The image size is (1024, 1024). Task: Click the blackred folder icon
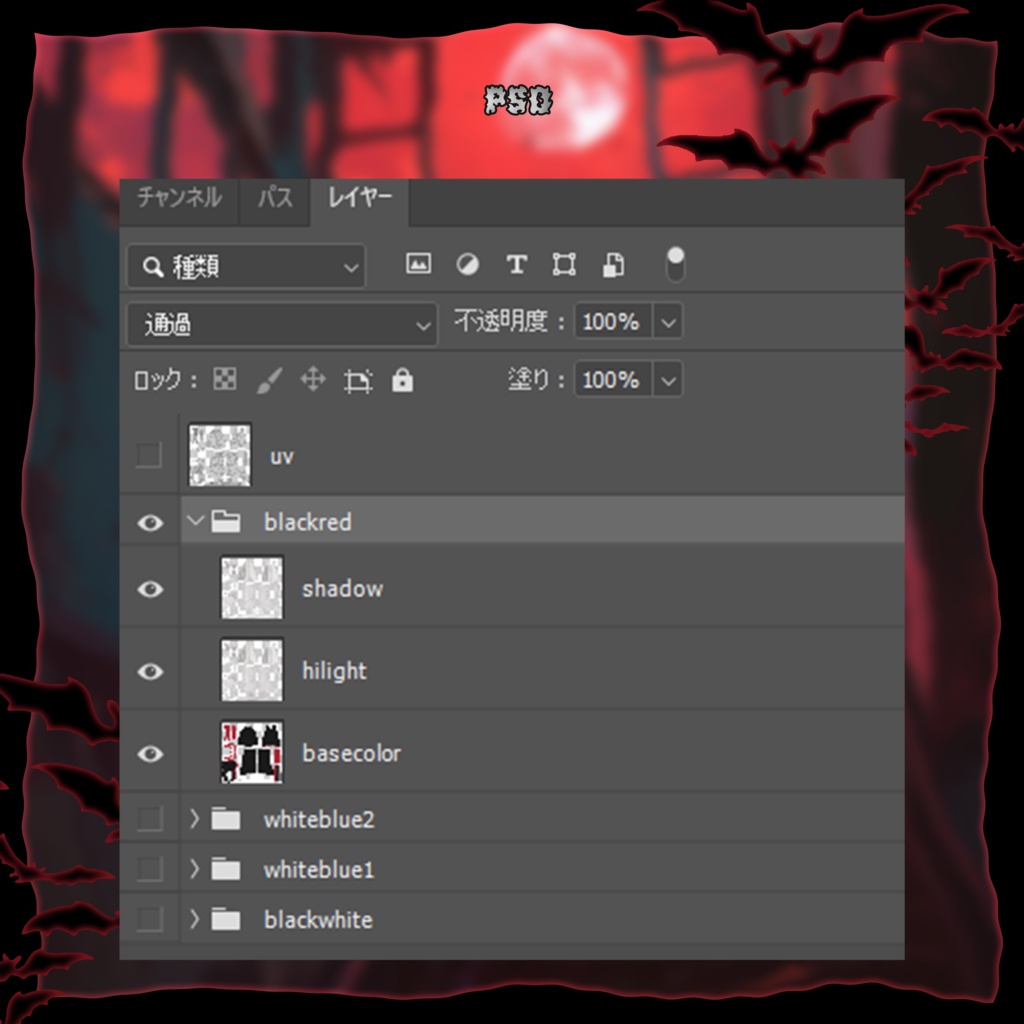[226, 521]
